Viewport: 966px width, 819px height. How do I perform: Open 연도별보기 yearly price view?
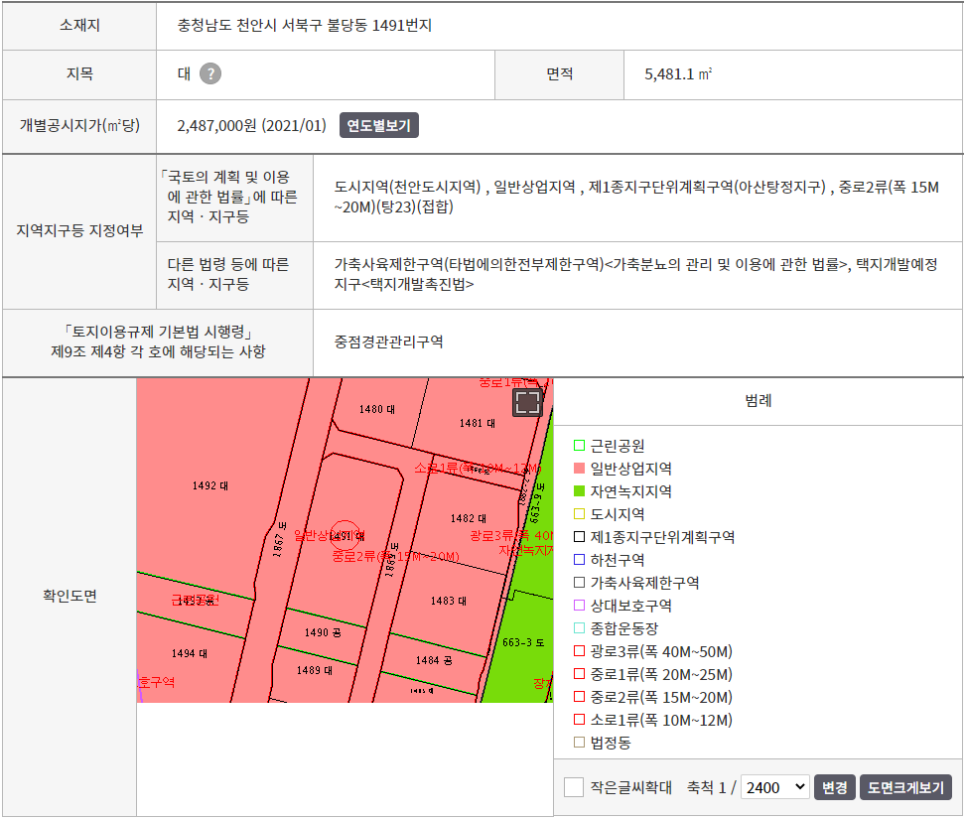(x=379, y=125)
